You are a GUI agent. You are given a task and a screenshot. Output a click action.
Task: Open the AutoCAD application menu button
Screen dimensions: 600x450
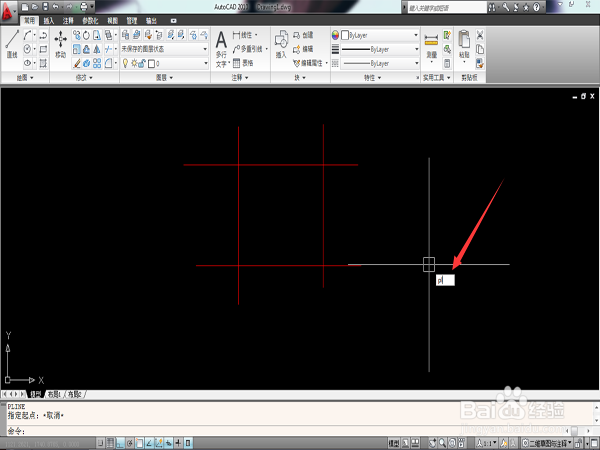click(7, 10)
